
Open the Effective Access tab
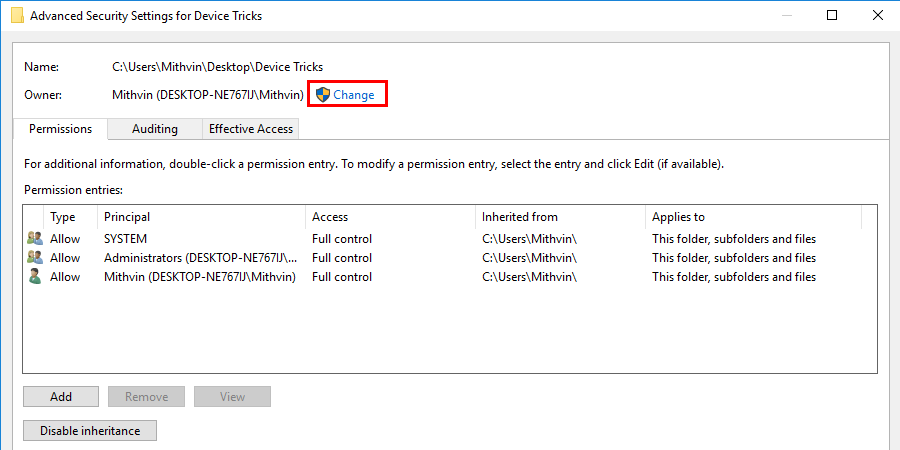251,129
